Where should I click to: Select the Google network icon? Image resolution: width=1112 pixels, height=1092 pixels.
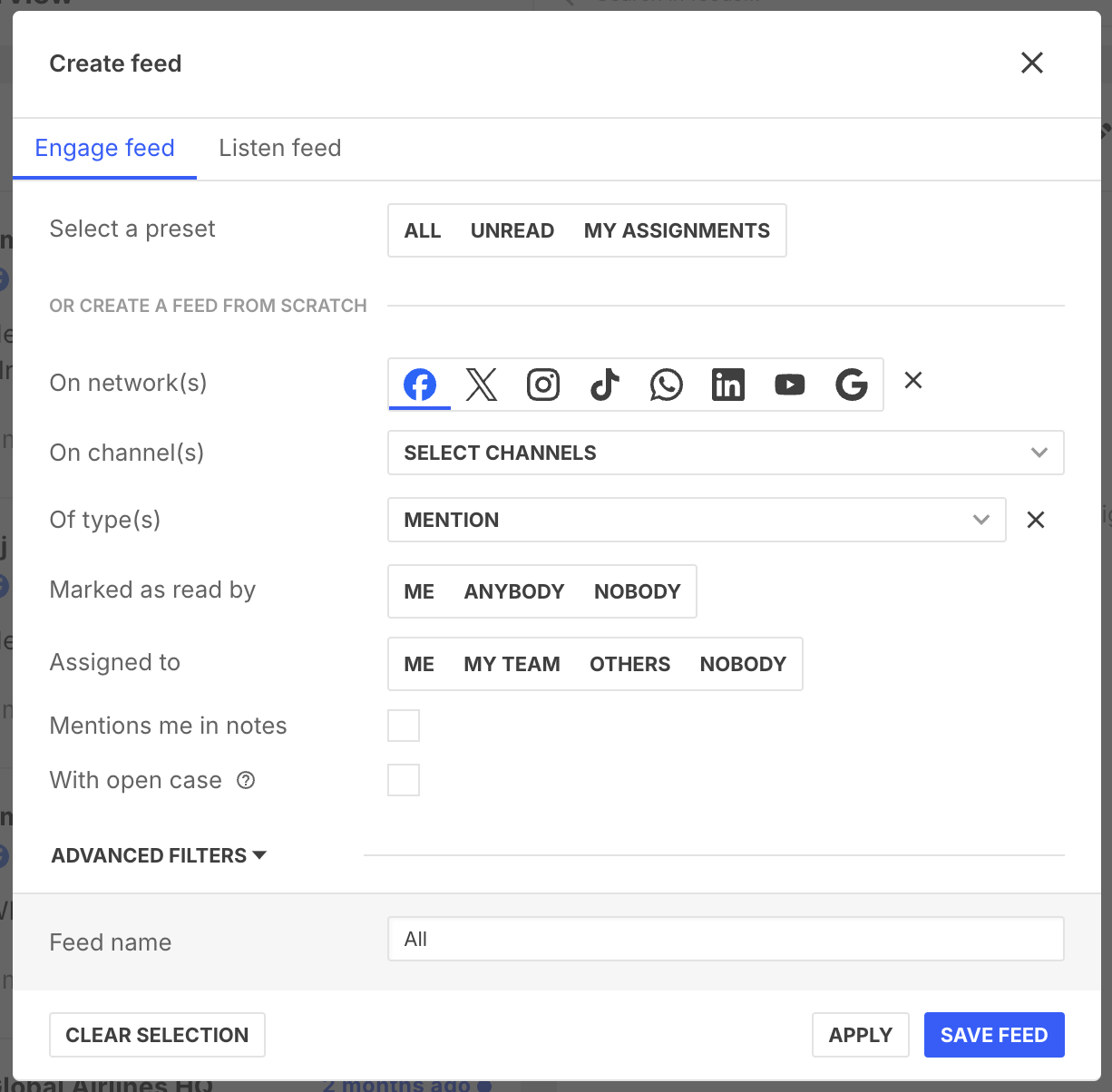pyautogui.click(x=852, y=385)
